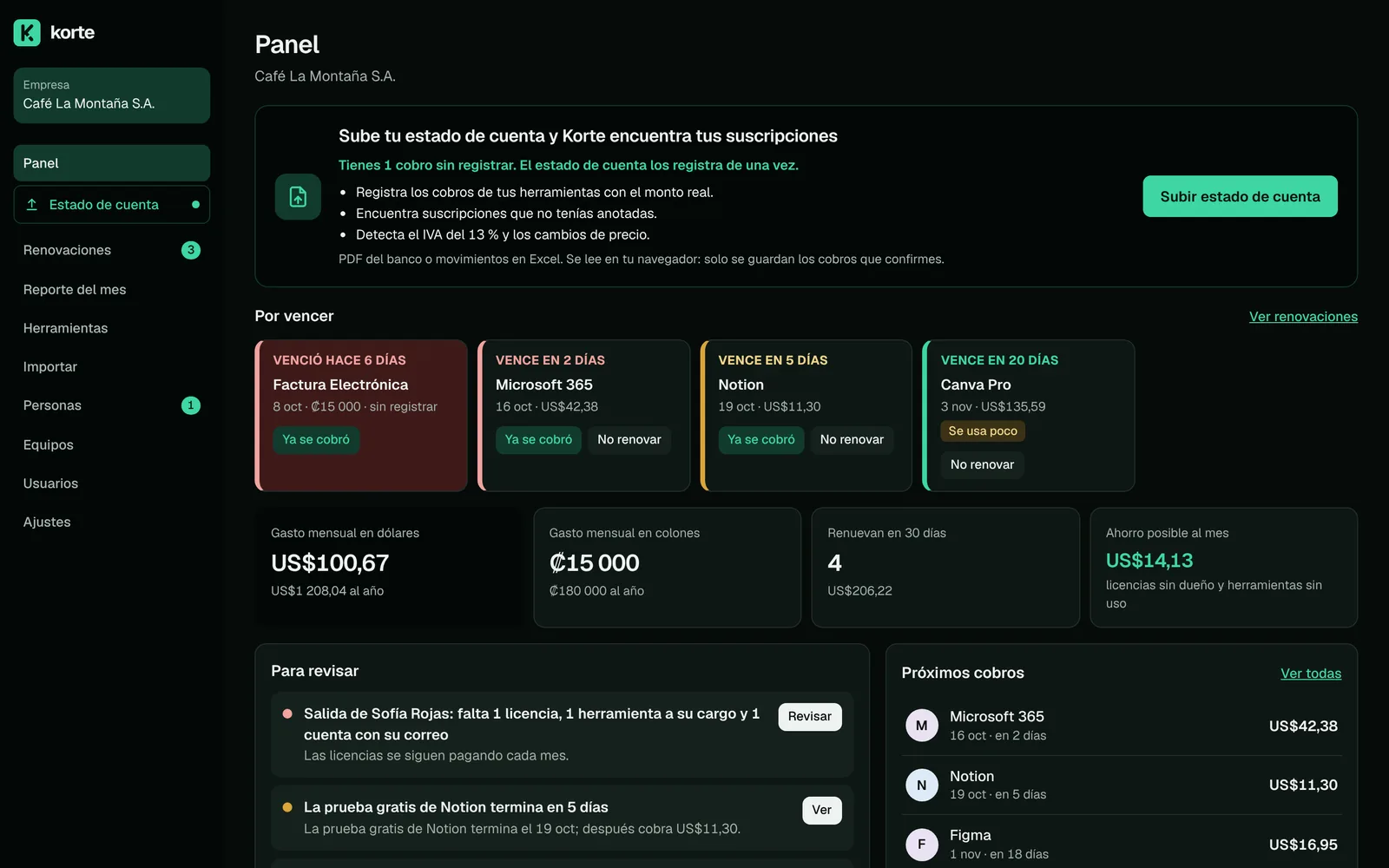This screenshot has height=868, width=1389.
Task: Click the Figma US$16,95 upcoming charge row
Action: (x=1122, y=844)
